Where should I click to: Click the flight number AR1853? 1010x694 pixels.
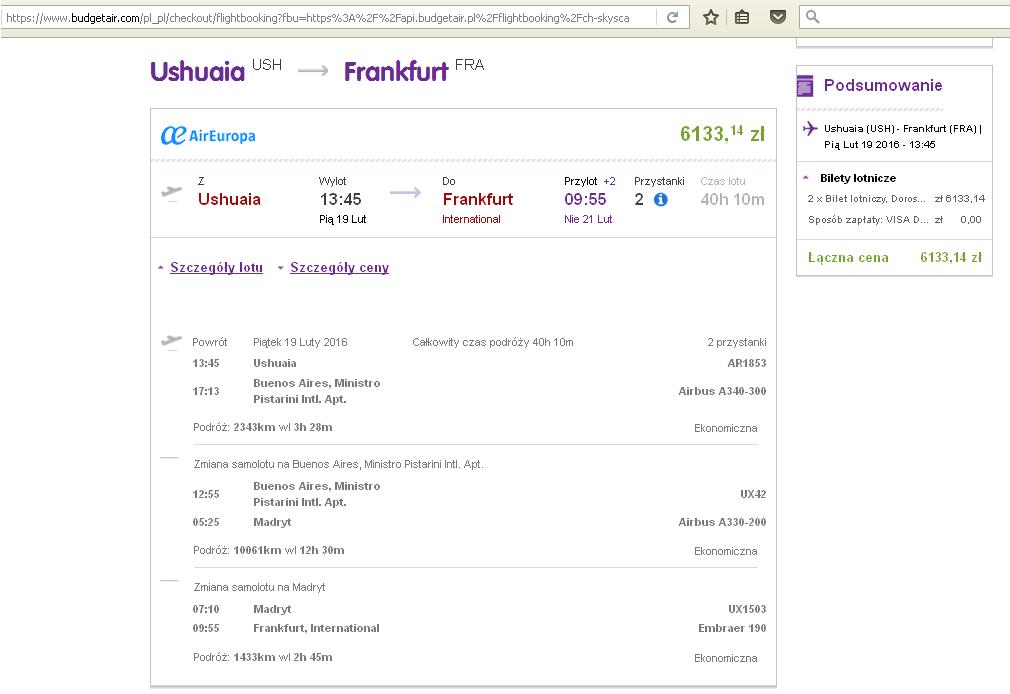(747, 363)
